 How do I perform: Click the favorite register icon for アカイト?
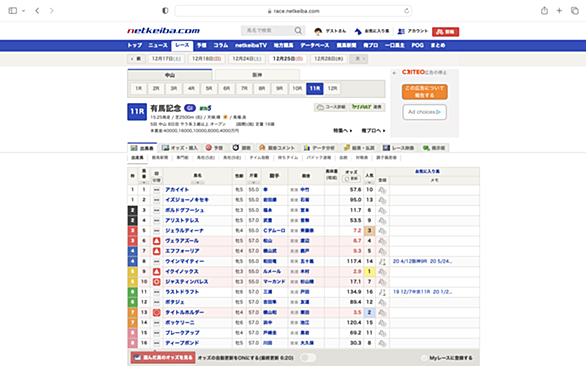point(382,190)
